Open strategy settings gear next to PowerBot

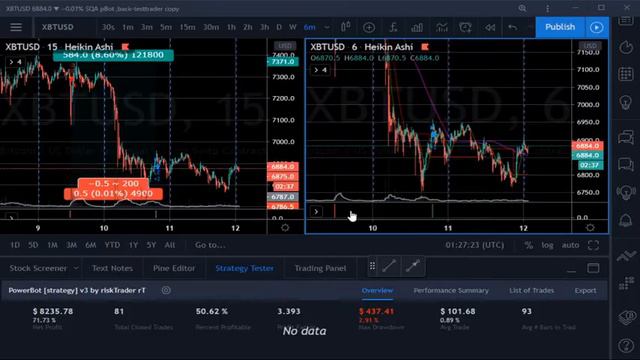point(166,290)
